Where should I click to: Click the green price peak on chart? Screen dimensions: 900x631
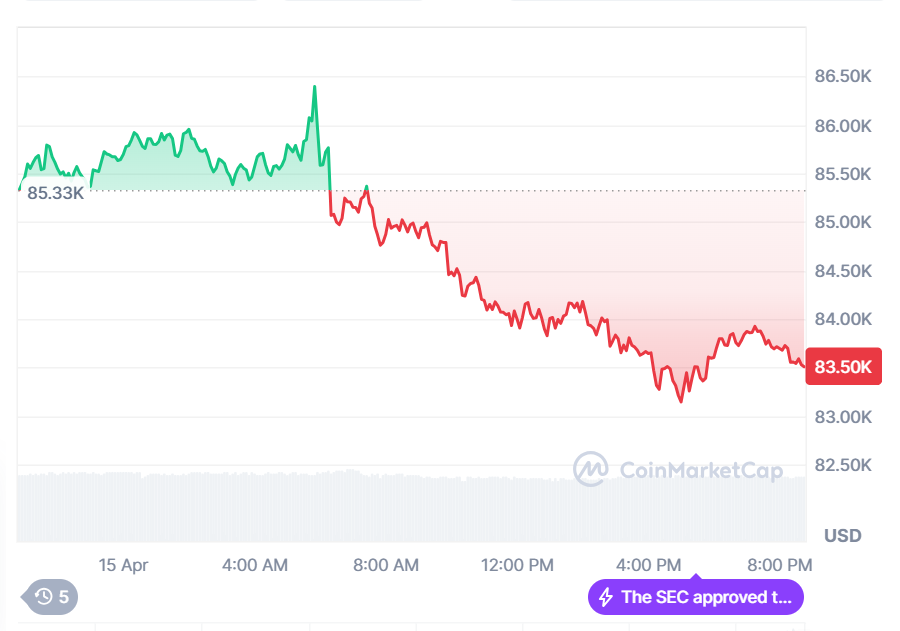(315, 87)
